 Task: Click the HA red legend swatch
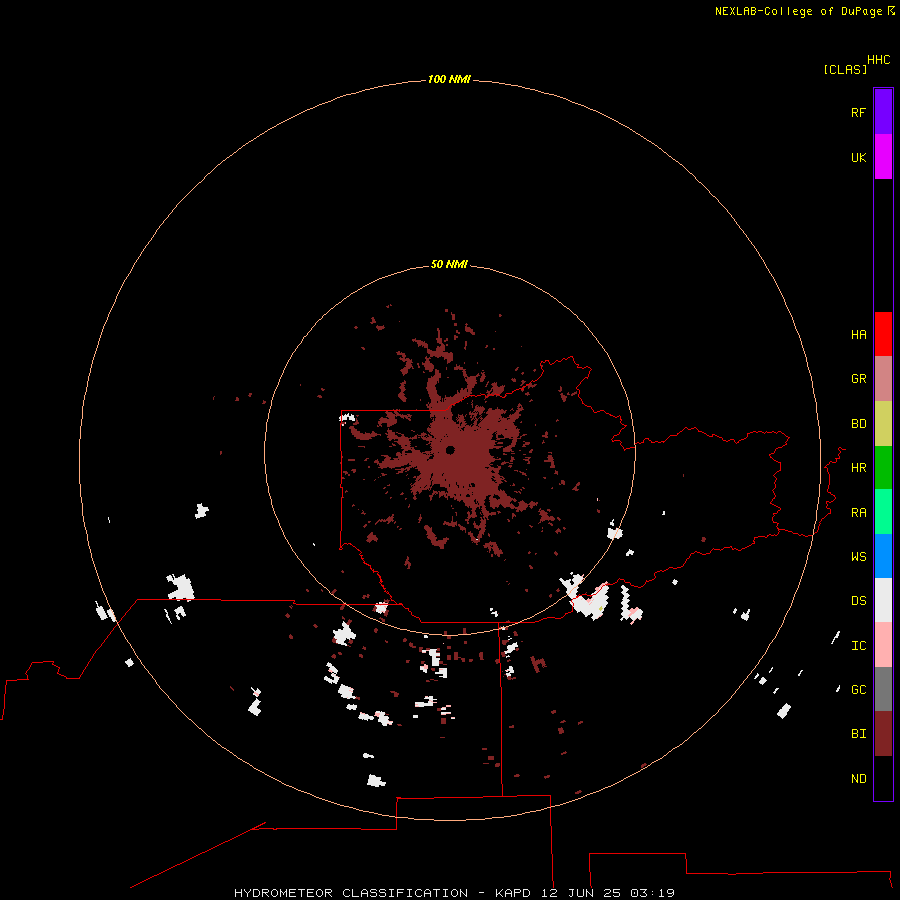[883, 334]
